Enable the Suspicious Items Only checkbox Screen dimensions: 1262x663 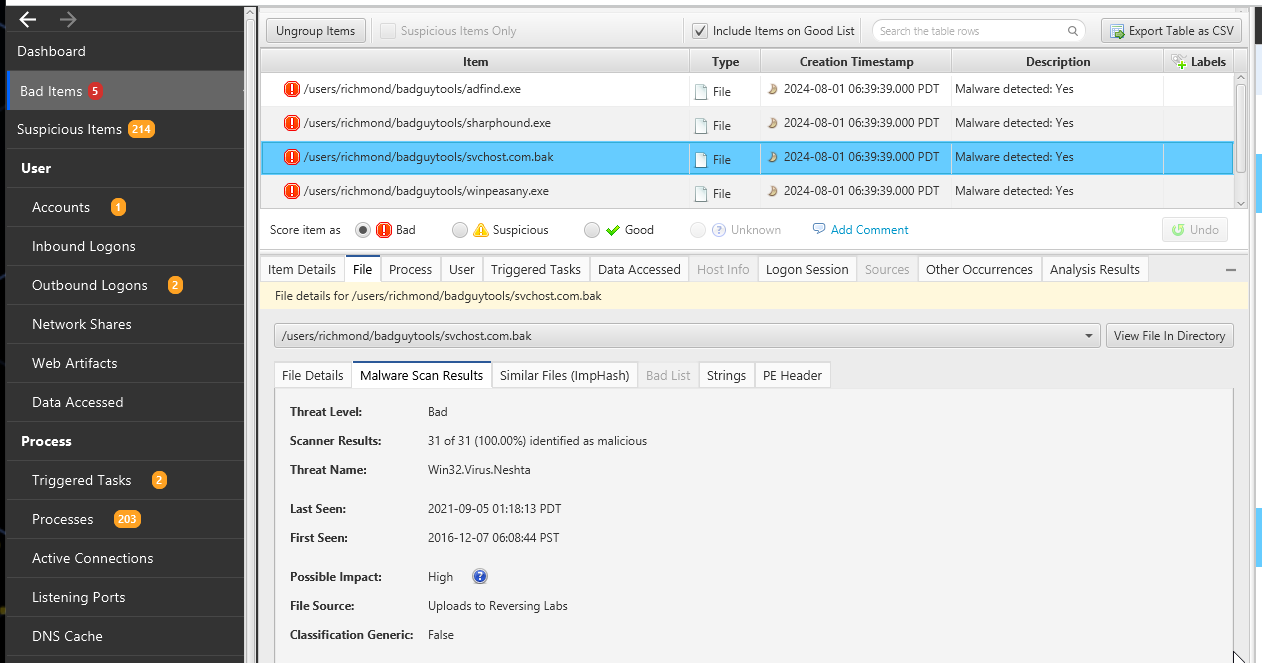(x=386, y=30)
